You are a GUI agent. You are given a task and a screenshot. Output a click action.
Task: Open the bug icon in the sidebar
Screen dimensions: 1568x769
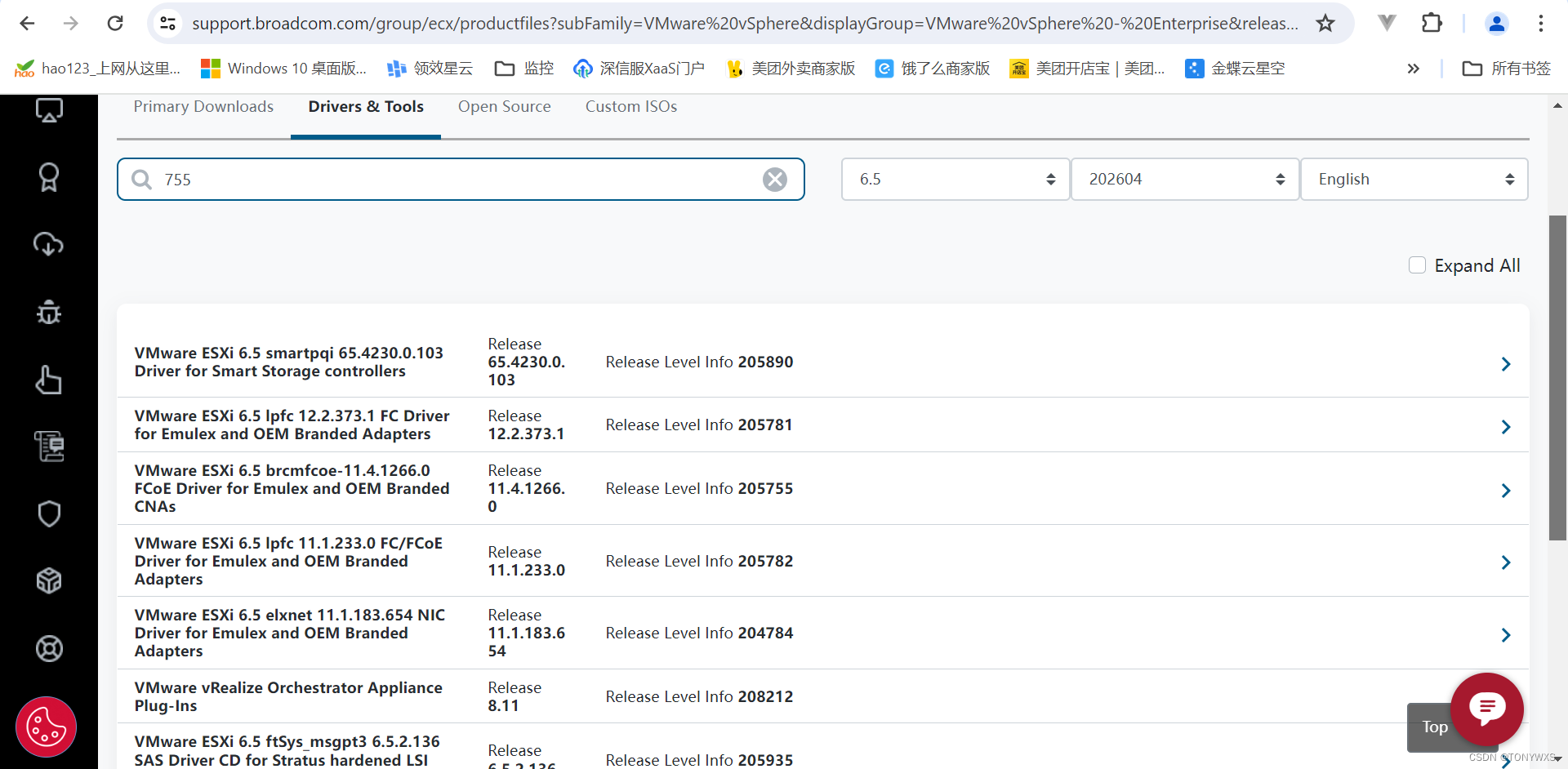click(48, 312)
